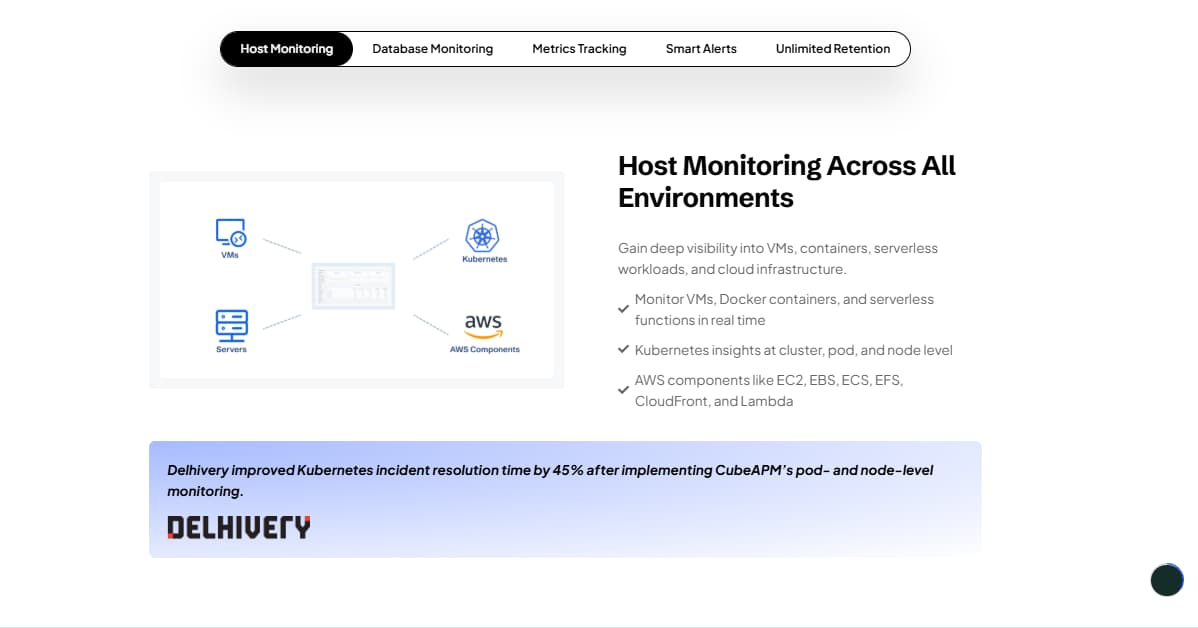This screenshot has height=628, width=1198.
Task: Click the Servers rack icon
Action: pos(231,324)
